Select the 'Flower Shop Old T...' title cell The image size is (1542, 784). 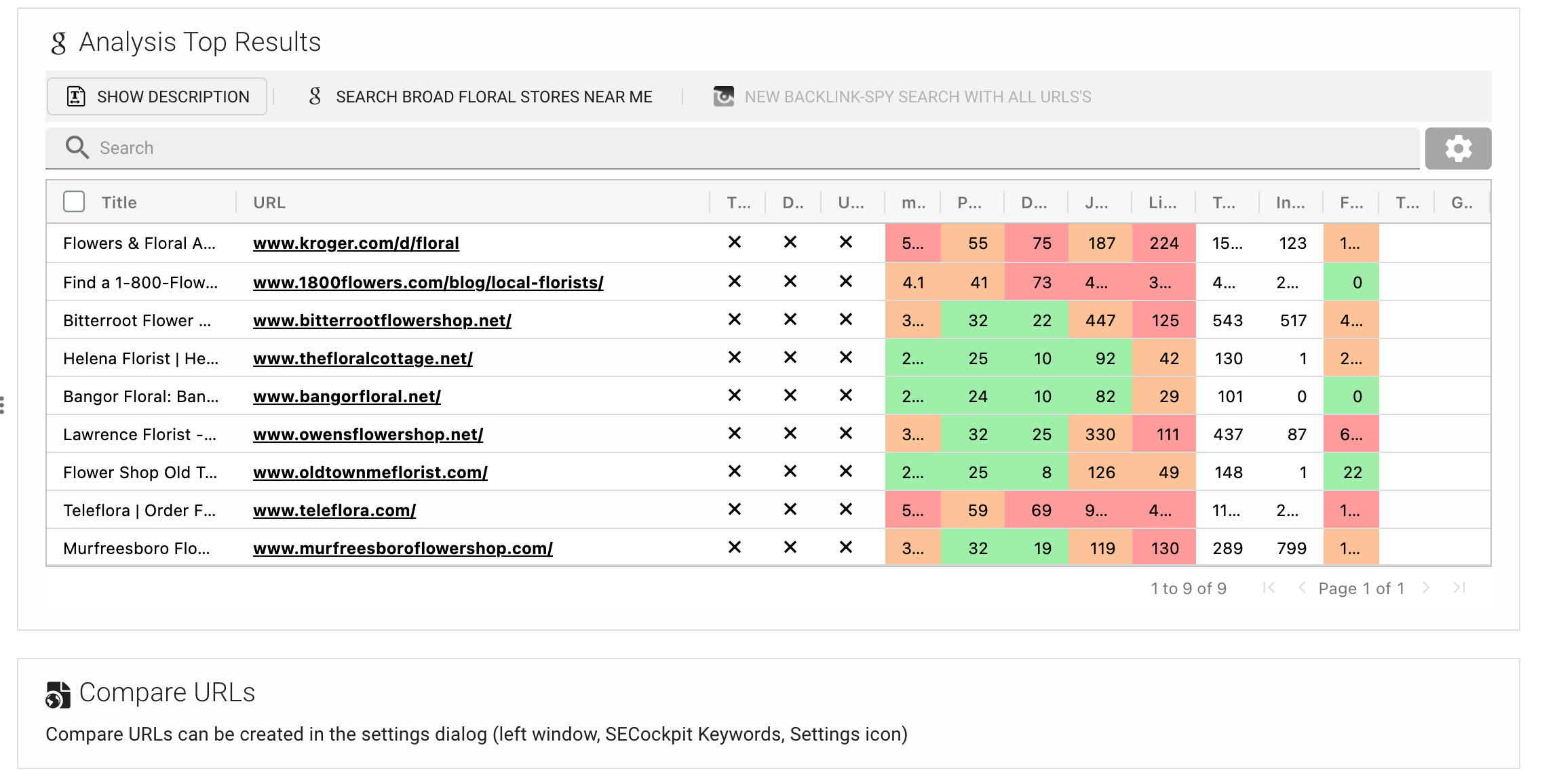point(140,472)
